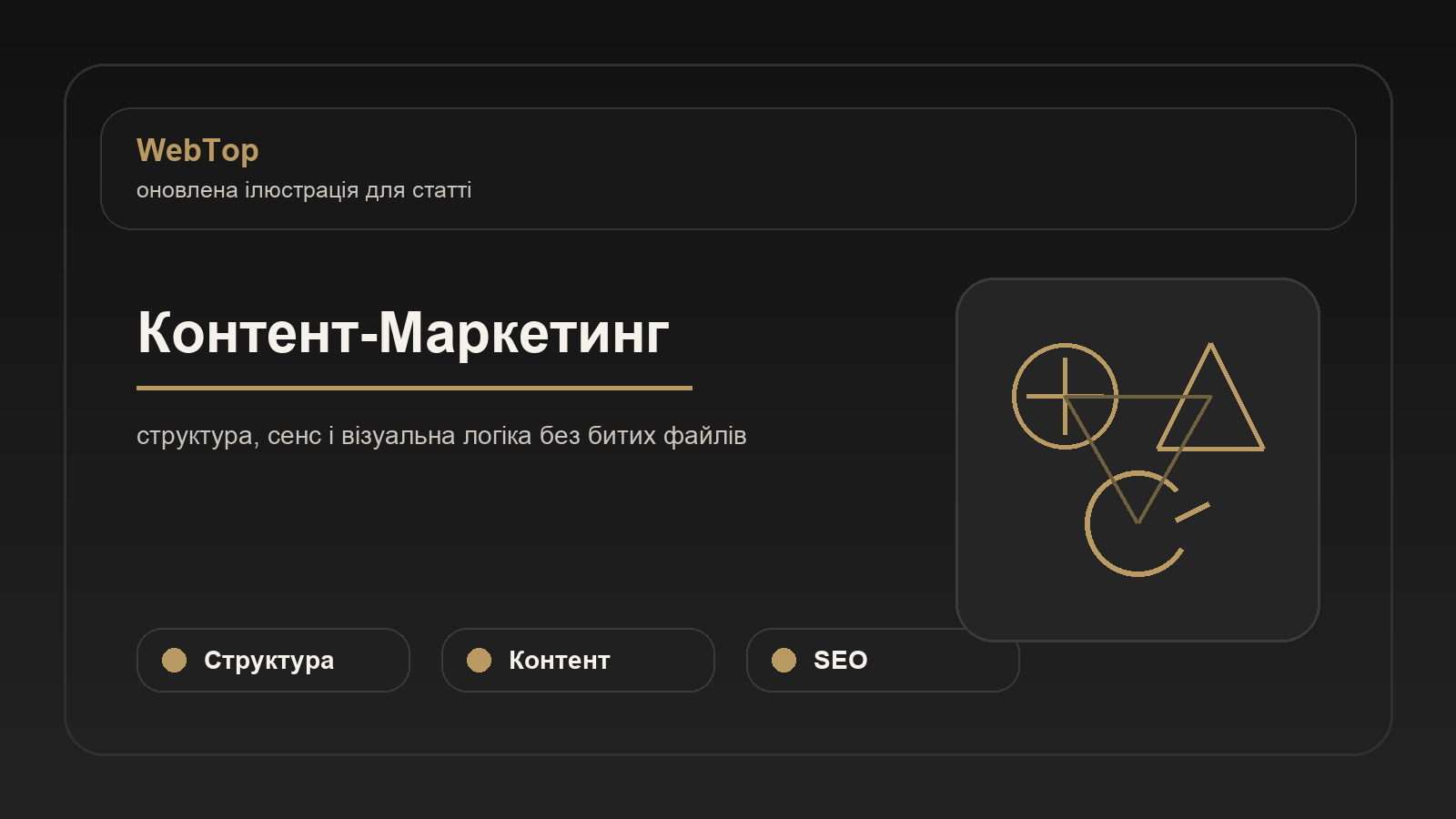
Task: Click the WebTop brand title
Action: coord(197,151)
